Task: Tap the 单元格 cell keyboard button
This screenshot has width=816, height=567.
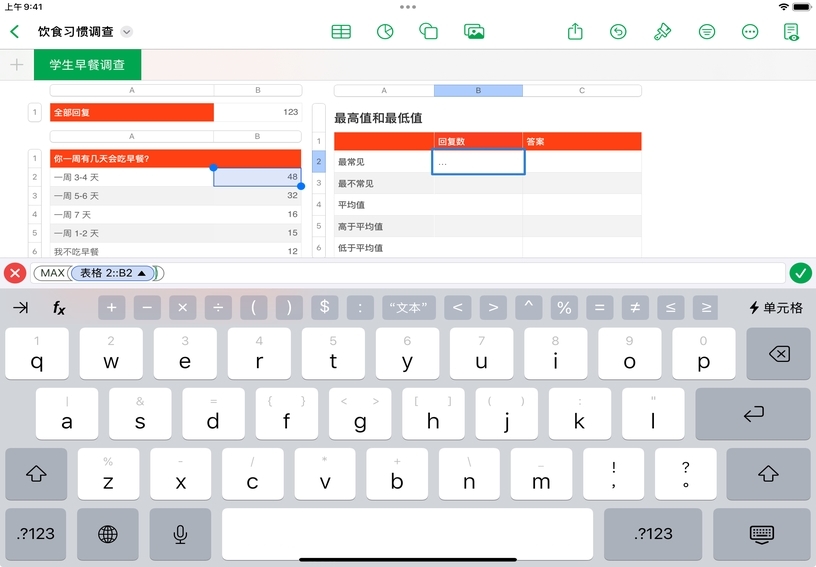Action: click(776, 308)
